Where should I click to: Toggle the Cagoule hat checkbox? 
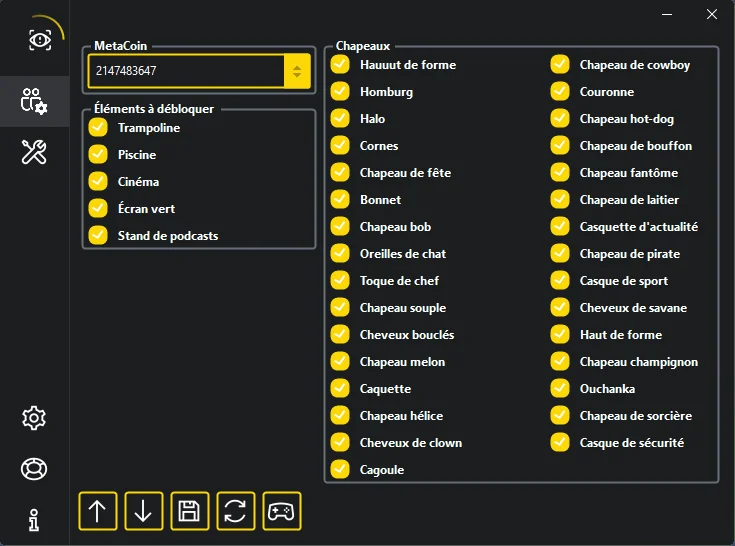[x=340, y=469]
